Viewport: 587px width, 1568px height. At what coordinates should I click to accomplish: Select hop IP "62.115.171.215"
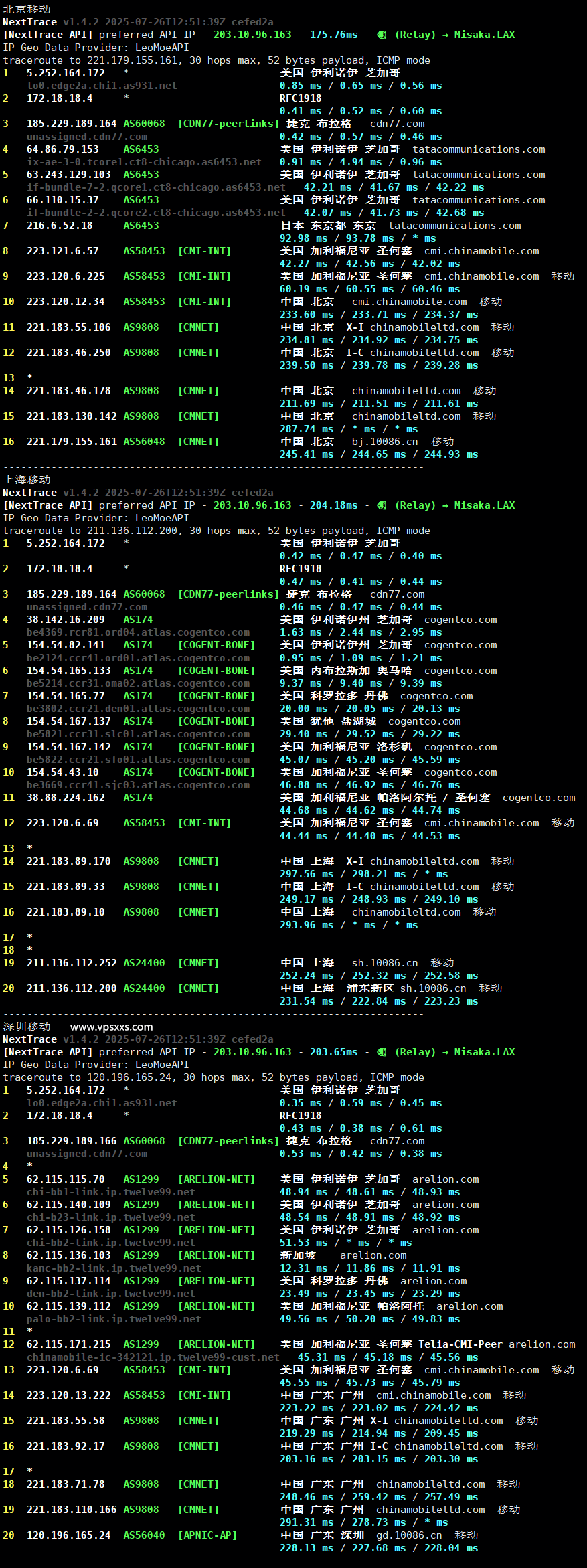pyautogui.click(x=69, y=1344)
